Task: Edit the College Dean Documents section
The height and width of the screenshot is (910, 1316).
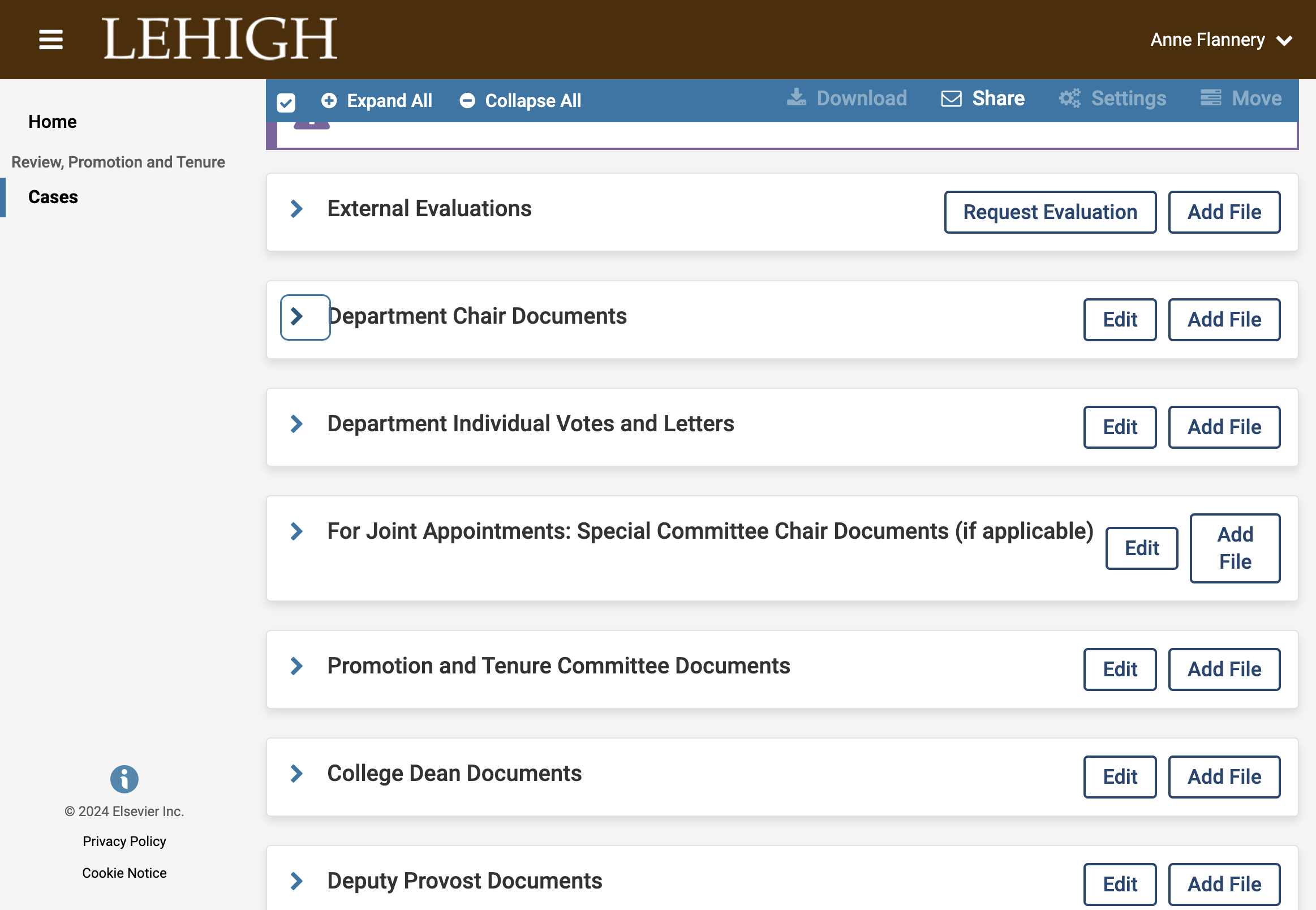Action: (x=1120, y=777)
